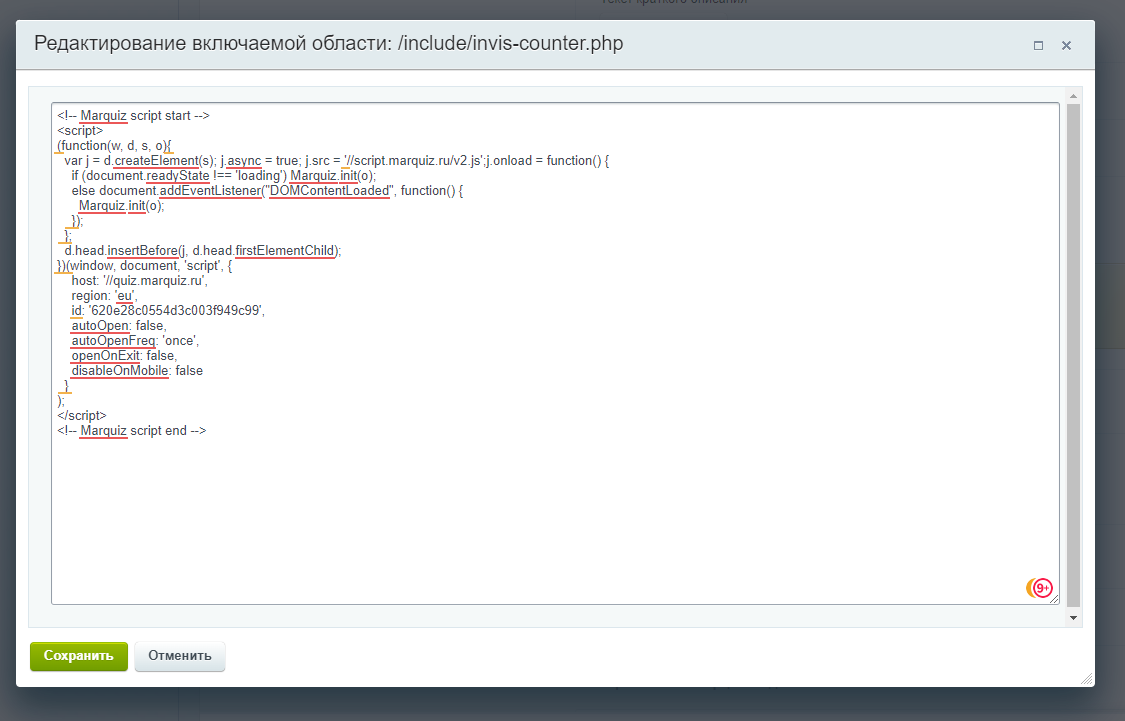Image resolution: width=1125 pixels, height=721 pixels.
Task: Close the invis-counter.php editing dialog
Action: pos(1066,45)
